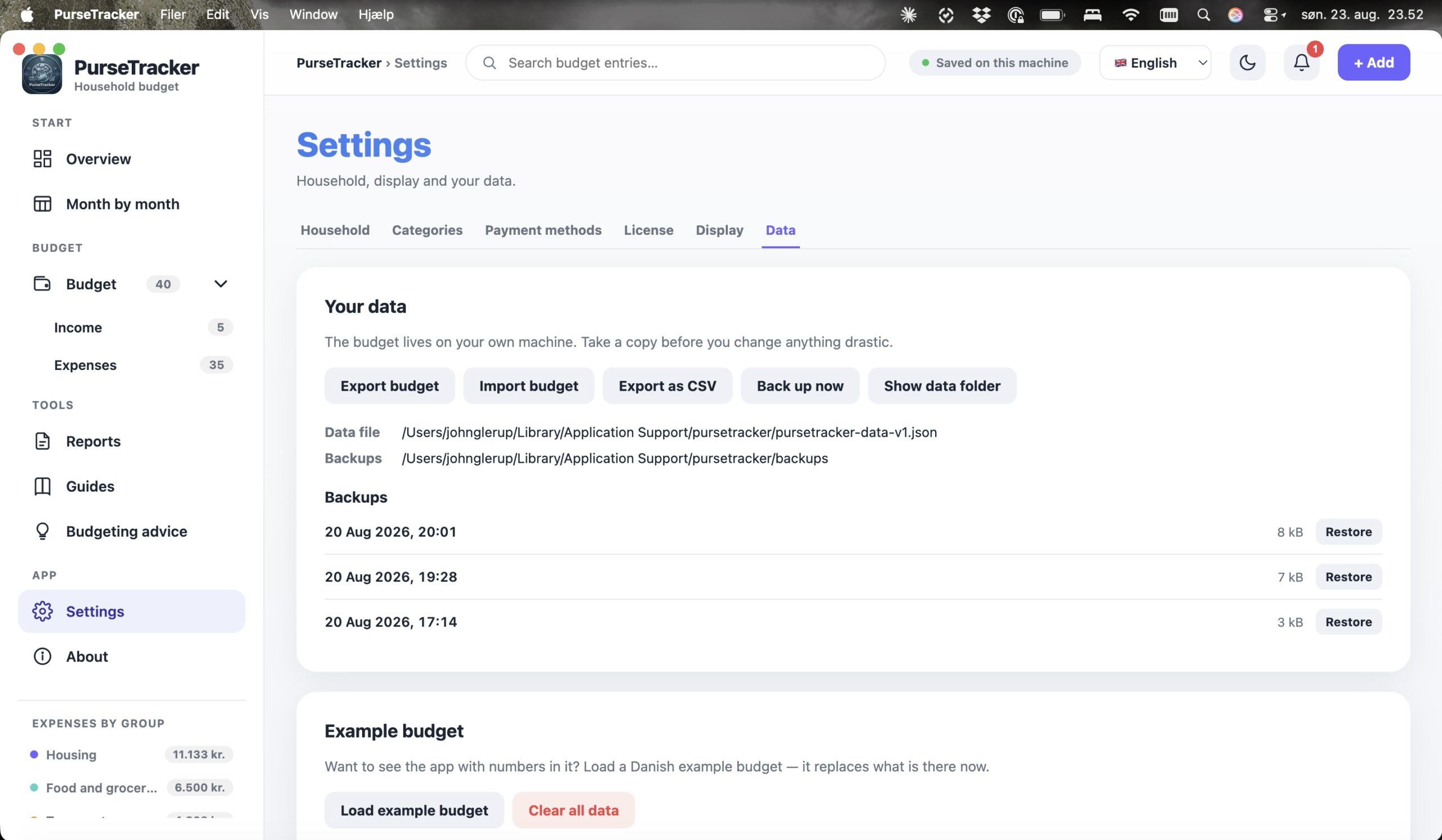Click the Apple menu icon
This screenshot has width=1442, height=840.
[27, 14]
